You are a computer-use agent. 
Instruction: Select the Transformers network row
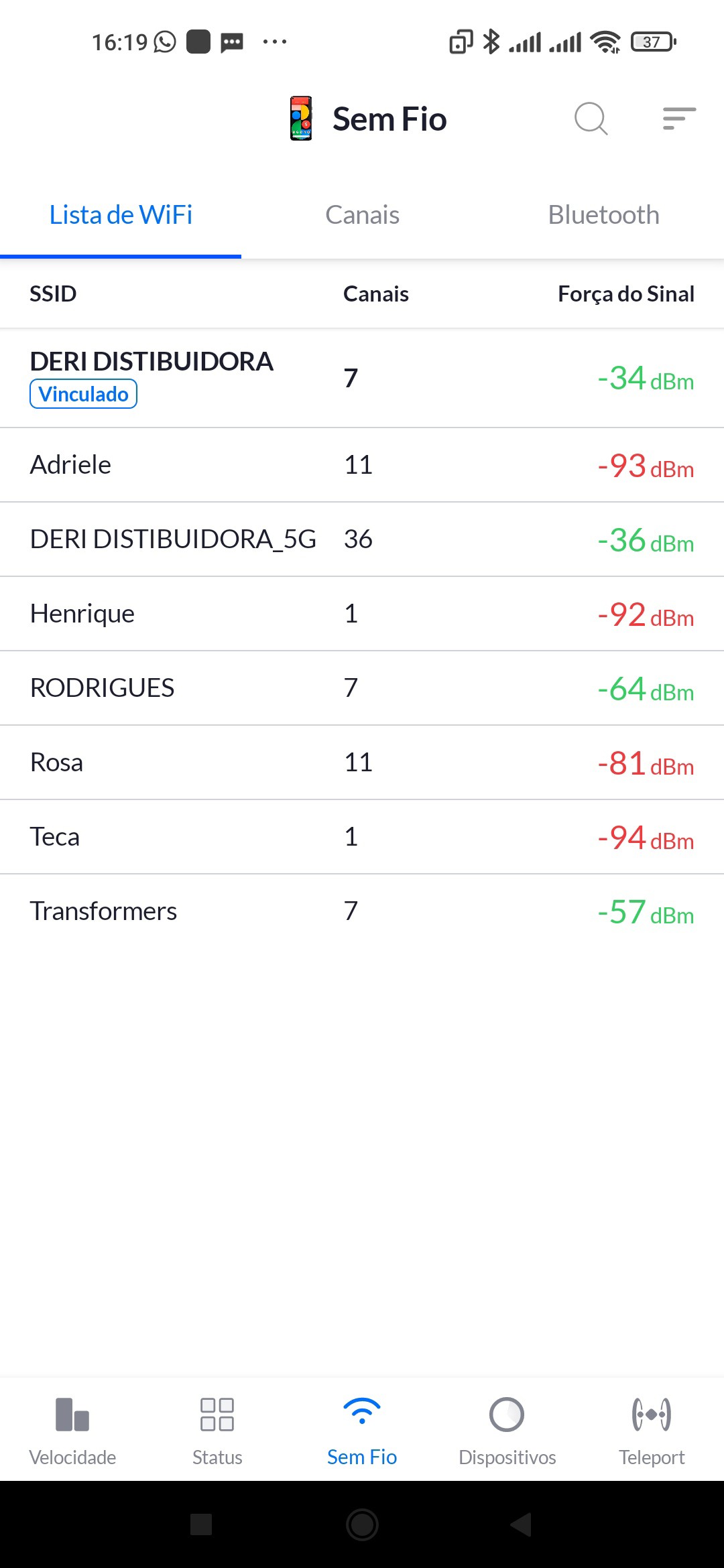tap(362, 911)
